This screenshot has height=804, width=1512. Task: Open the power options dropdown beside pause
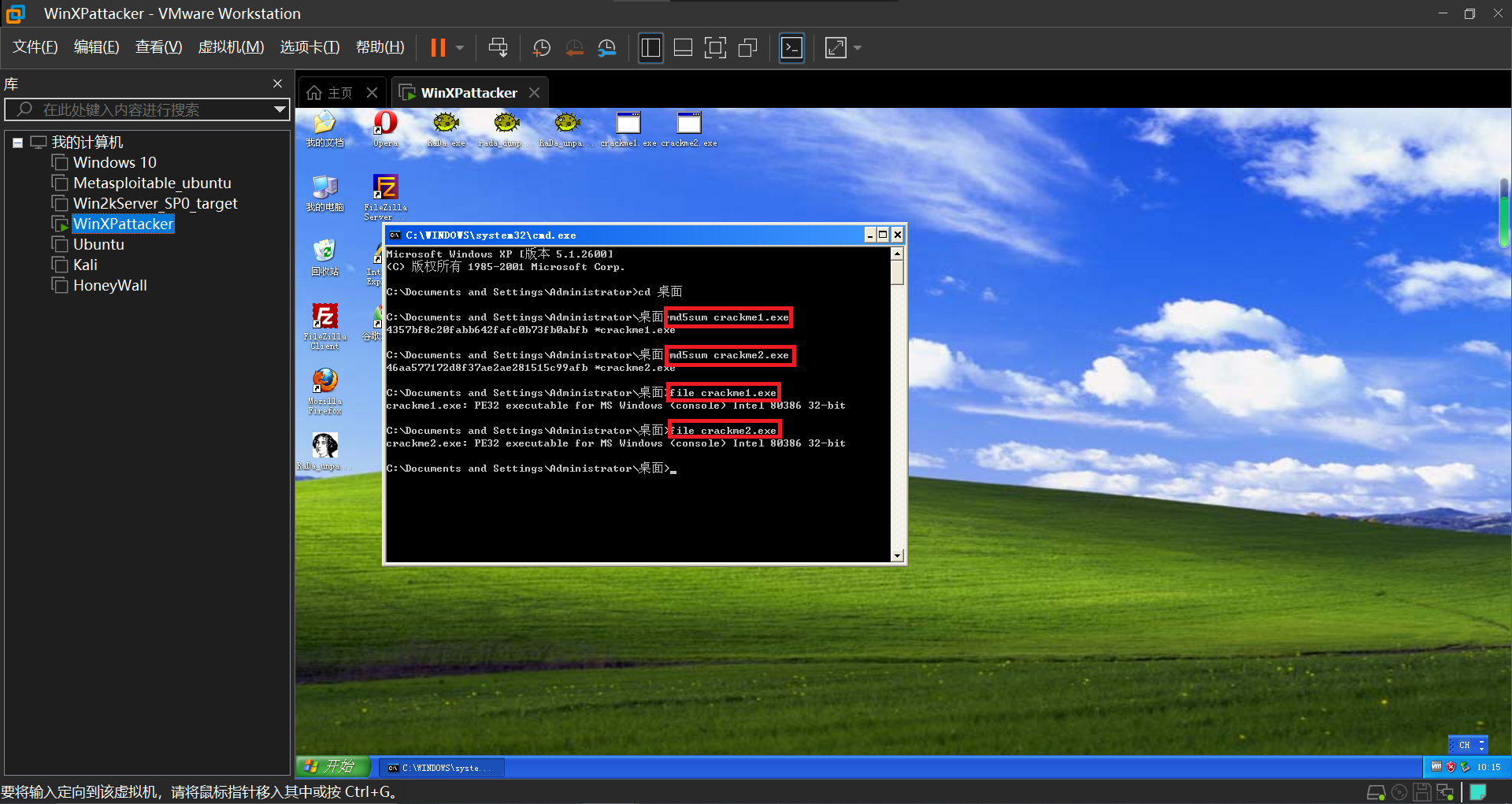point(460,48)
